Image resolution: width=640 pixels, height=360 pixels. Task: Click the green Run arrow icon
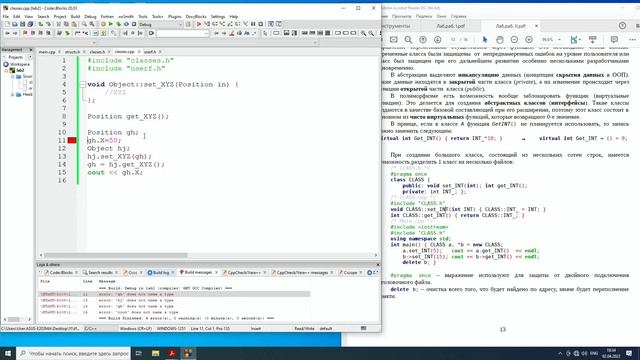pos(111,24)
